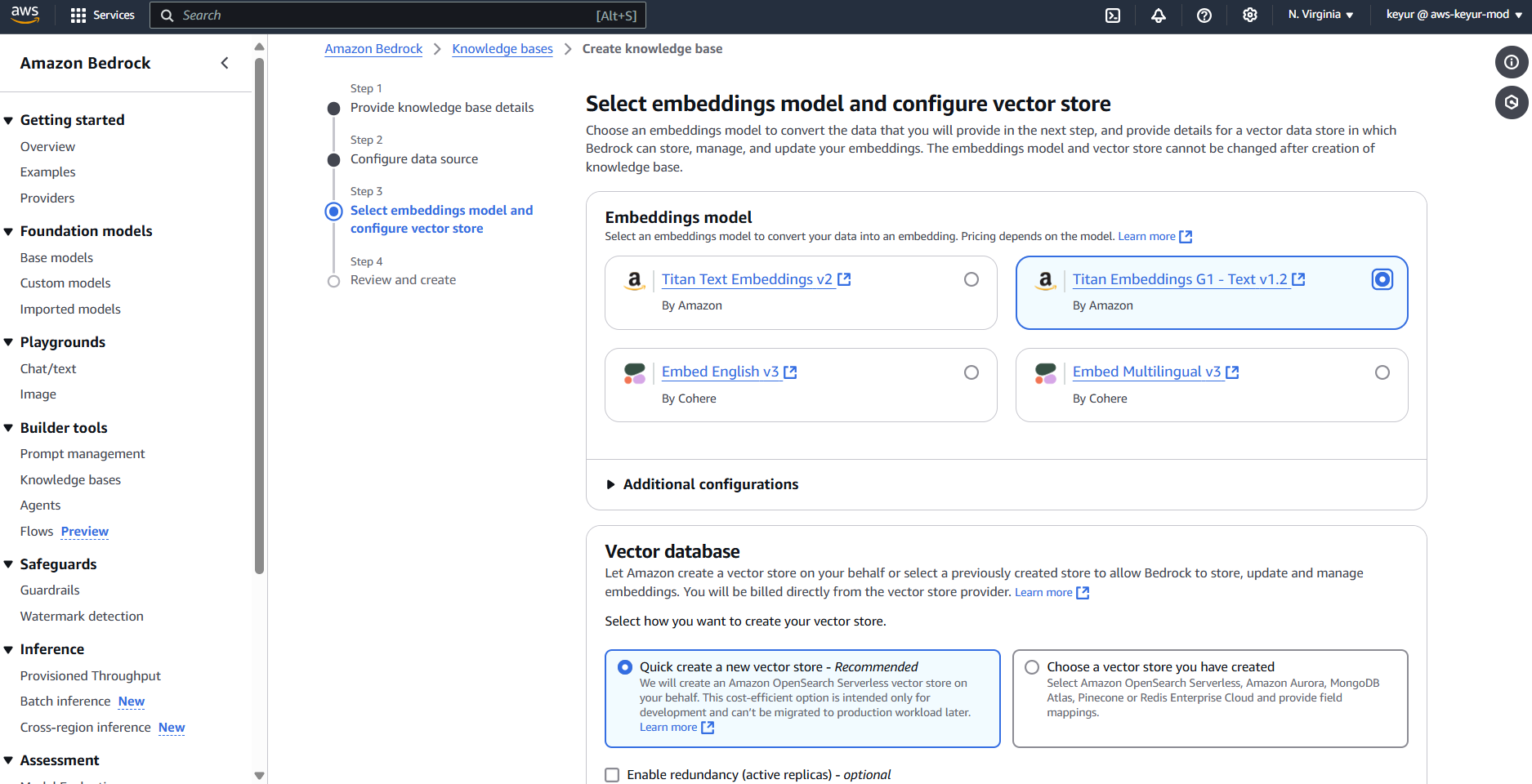Collapse the Builder tools section

tap(9, 428)
